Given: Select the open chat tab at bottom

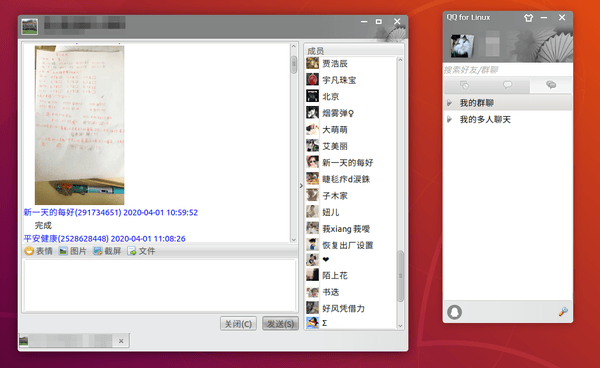Looking at the screenshot, I should [x=73, y=340].
